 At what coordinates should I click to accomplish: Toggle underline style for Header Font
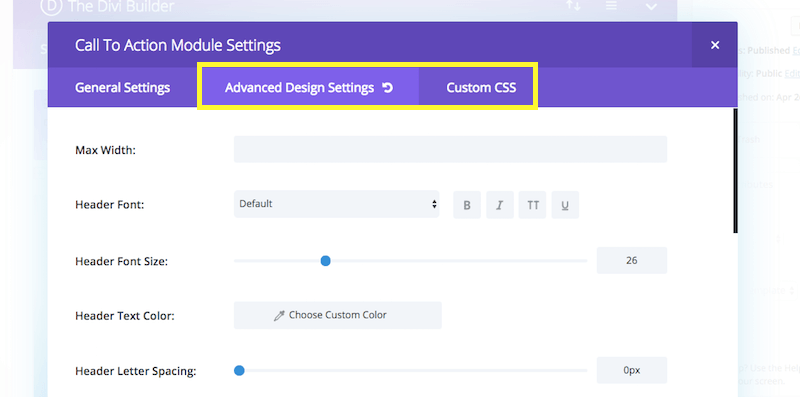[565, 205]
